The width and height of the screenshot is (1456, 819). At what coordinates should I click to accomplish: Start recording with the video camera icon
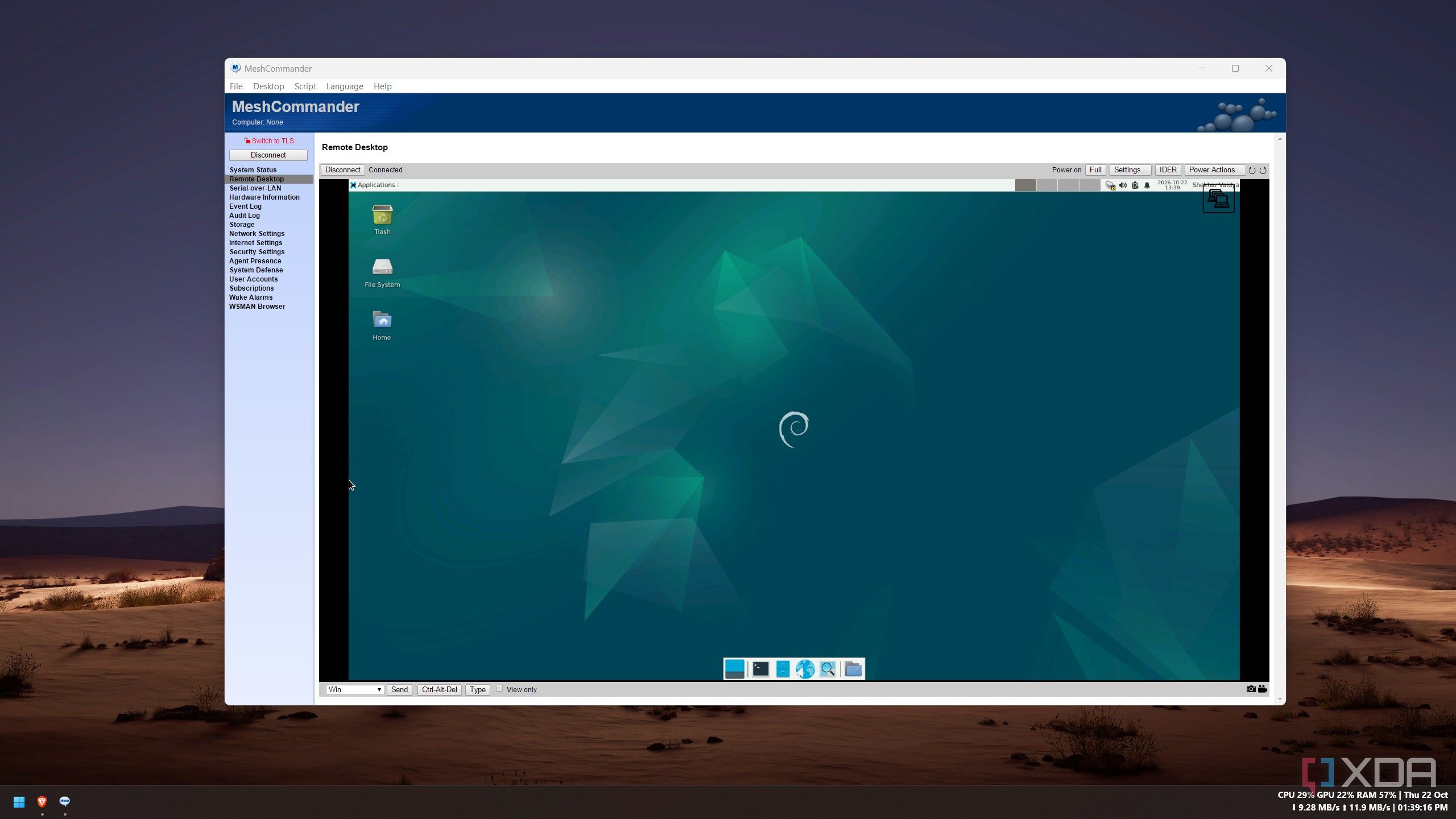tap(1263, 689)
